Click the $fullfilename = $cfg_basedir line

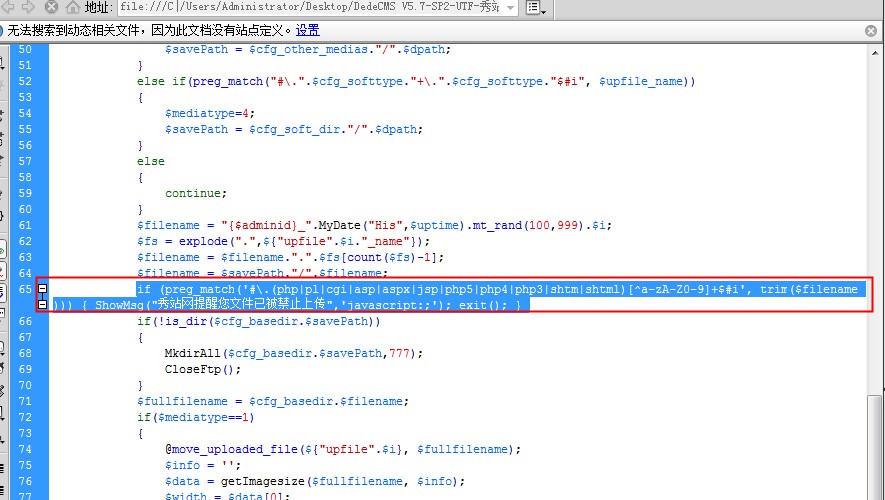click(273, 401)
